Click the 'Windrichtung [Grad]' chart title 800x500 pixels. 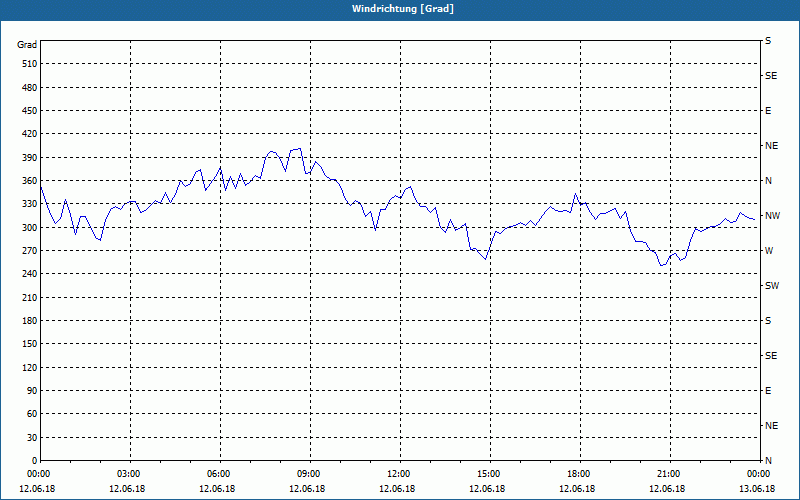403,9
